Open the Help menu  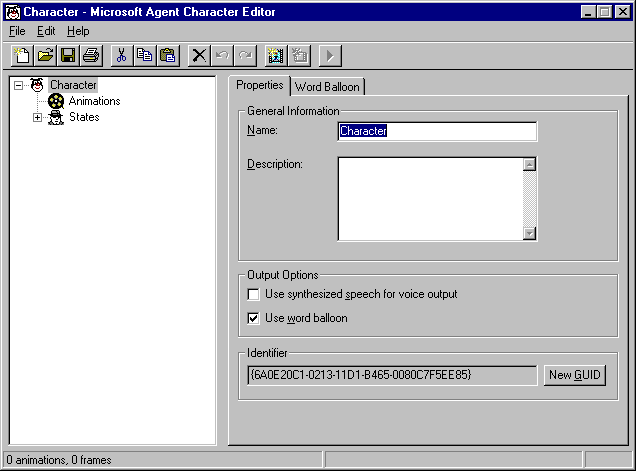tap(78, 31)
